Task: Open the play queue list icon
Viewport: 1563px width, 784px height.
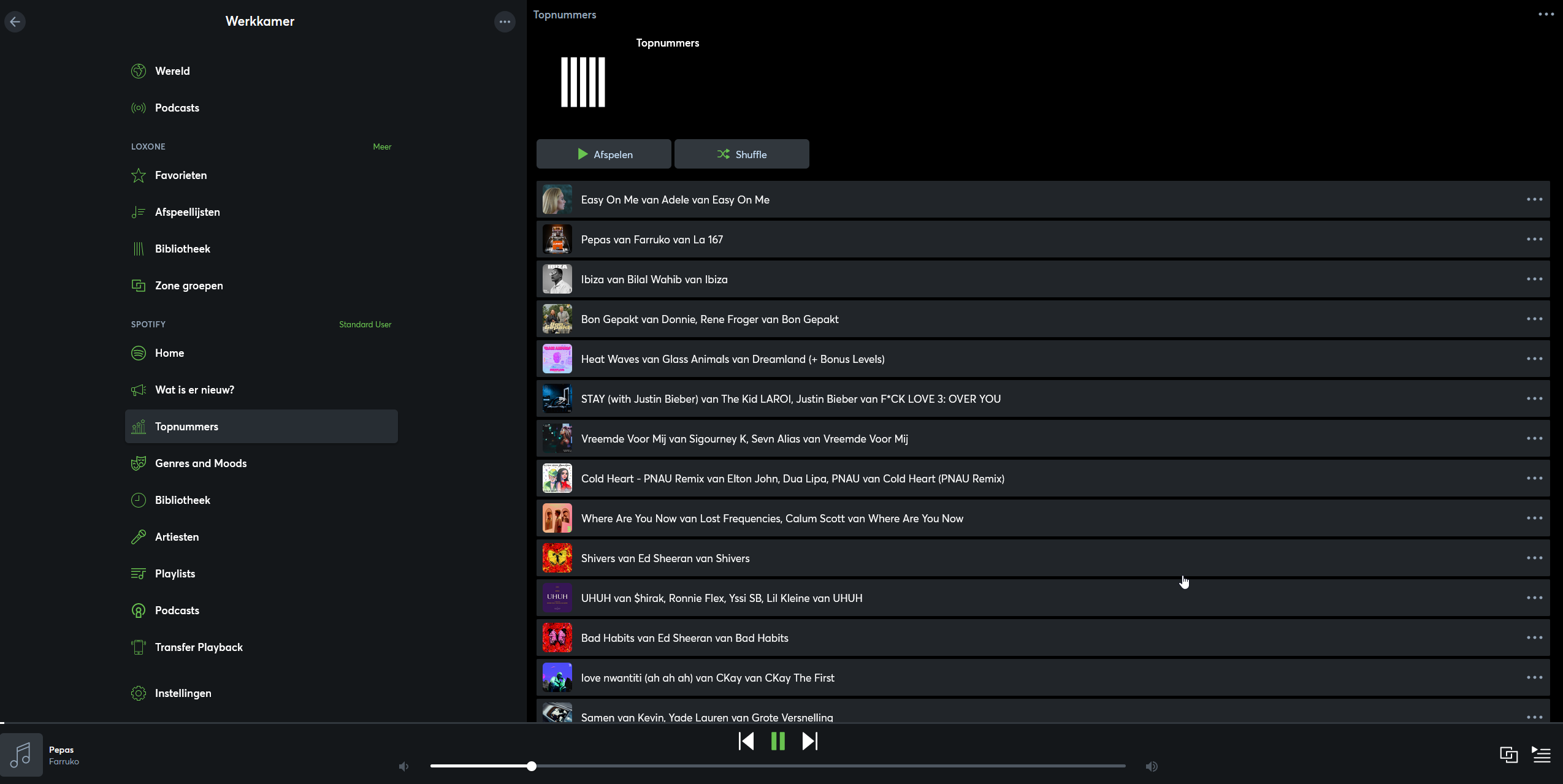Action: (1542, 755)
